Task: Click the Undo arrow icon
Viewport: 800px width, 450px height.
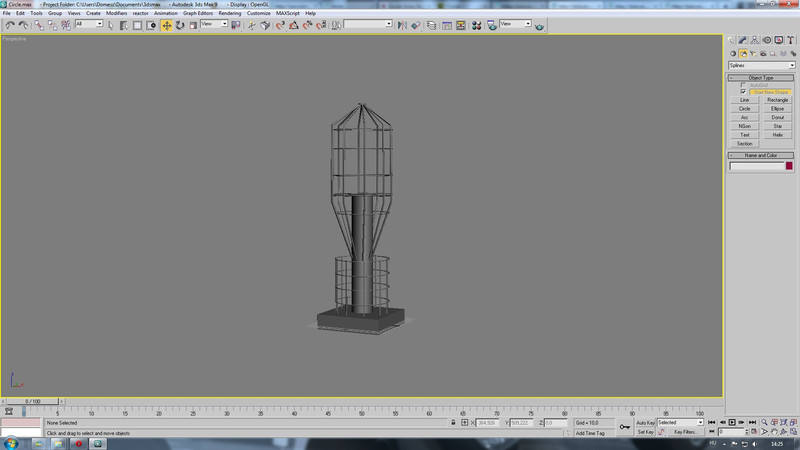Action: [10, 24]
